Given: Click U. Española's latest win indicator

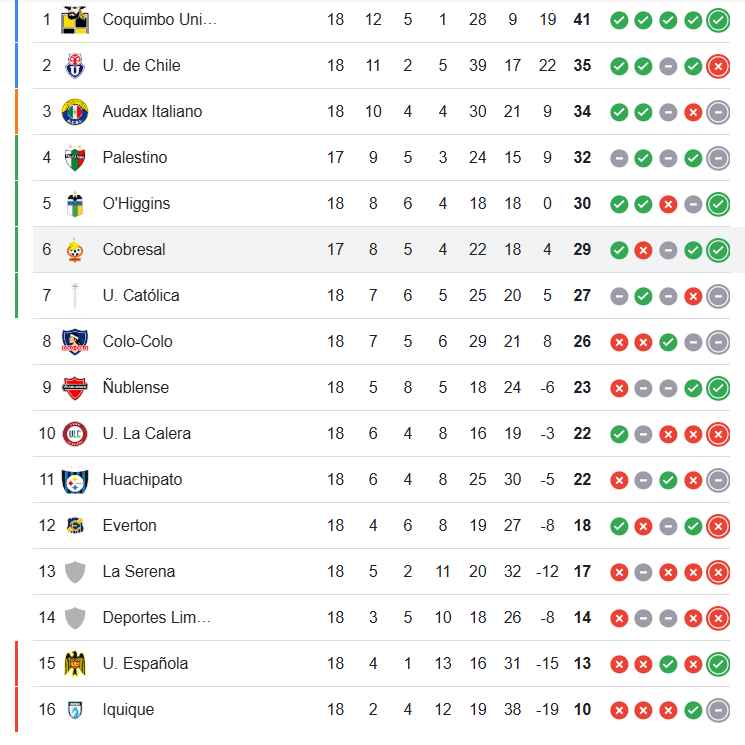Looking at the screenshot, I should pyautogui.click(x=717, y=664).
